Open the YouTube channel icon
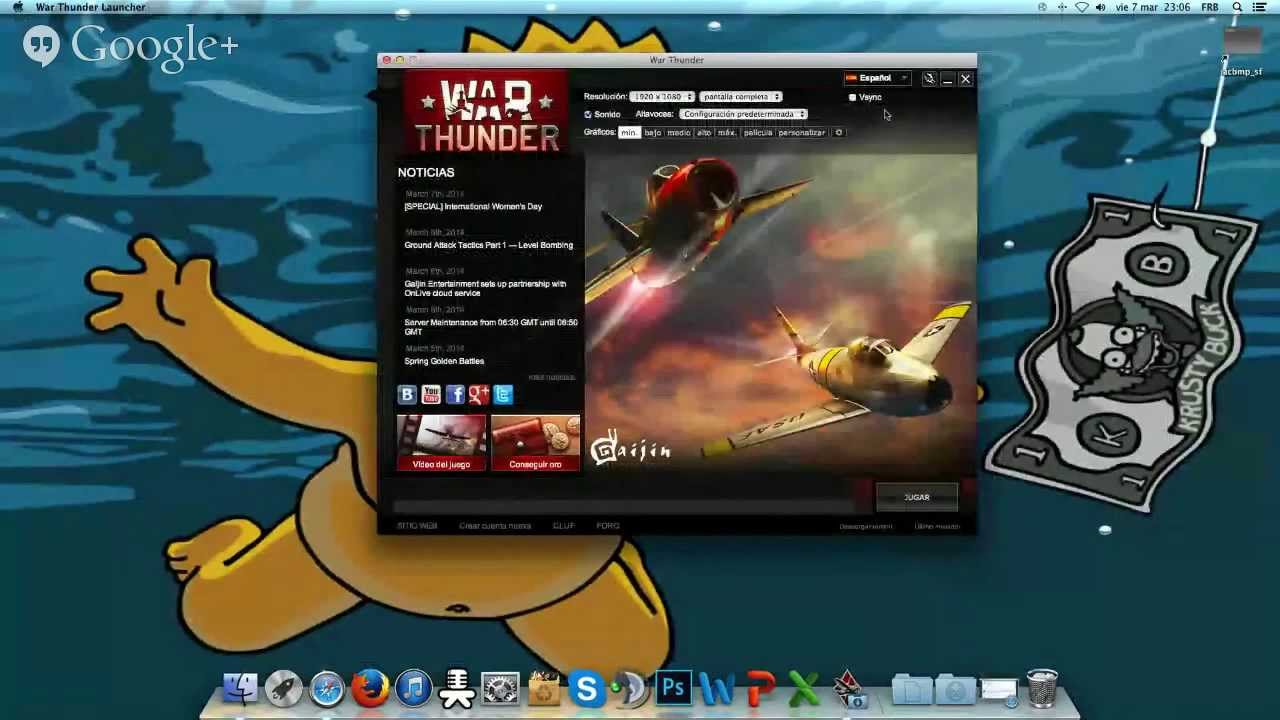 pos(431,395)
